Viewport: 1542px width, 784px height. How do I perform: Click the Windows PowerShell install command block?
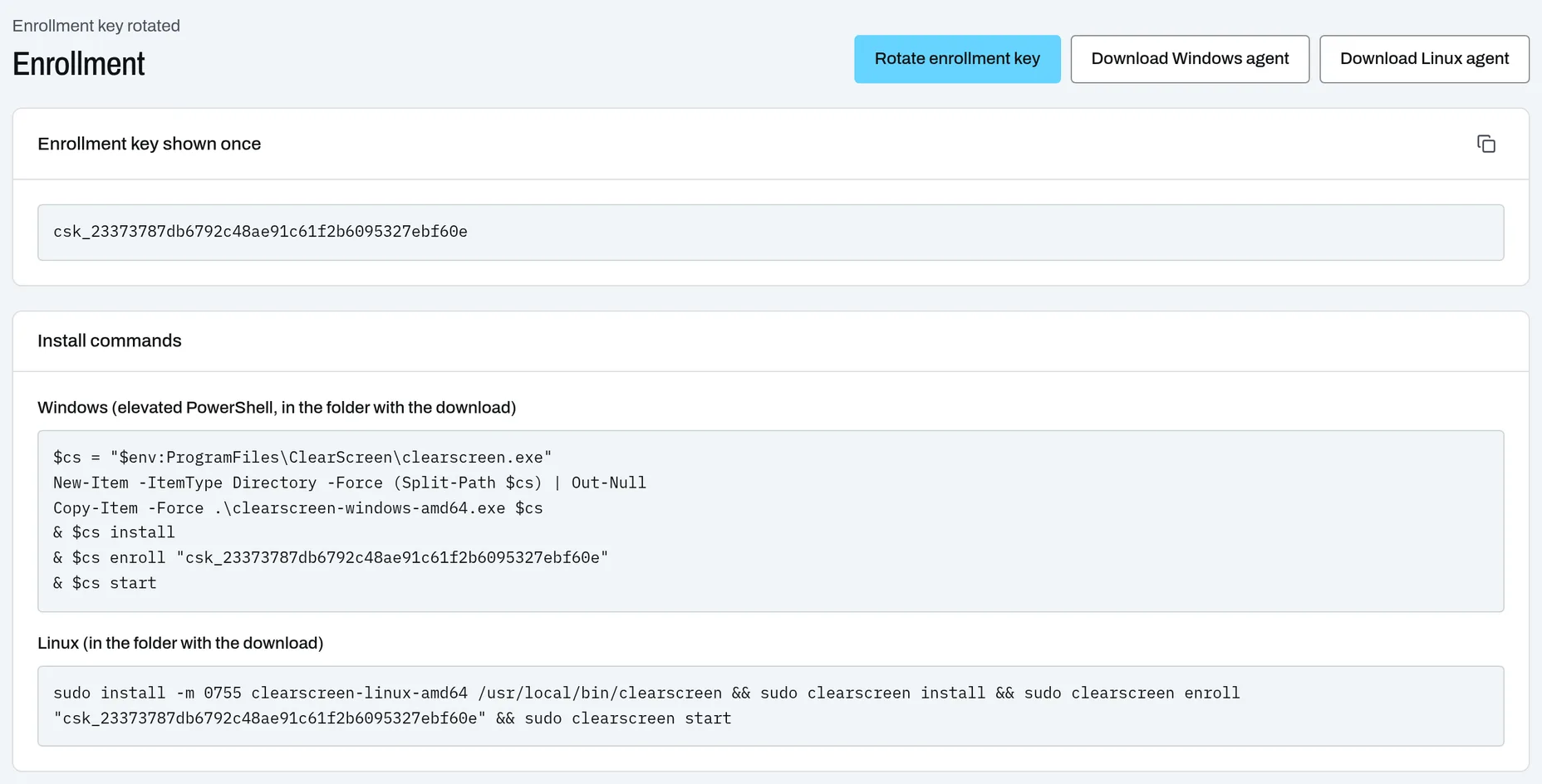click(x=771, y=521)
